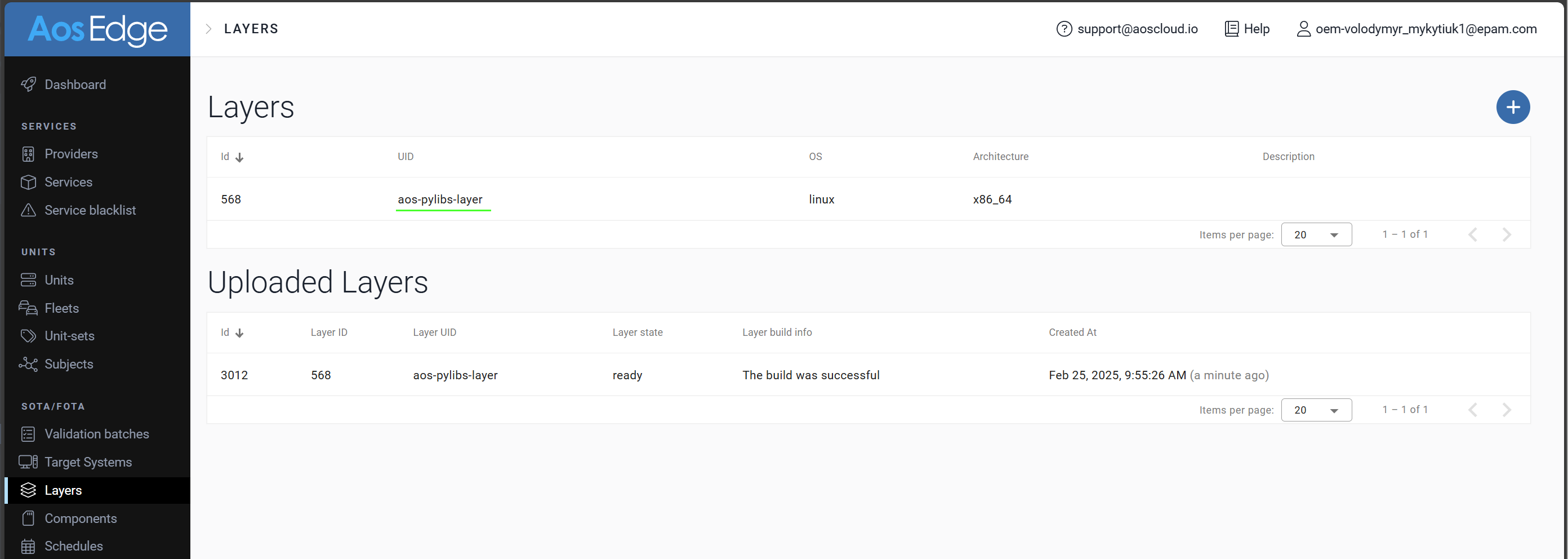Click the Dashboard rocket icon
The height and width of the screenshot is (559, 1568).
coord(28,85)
